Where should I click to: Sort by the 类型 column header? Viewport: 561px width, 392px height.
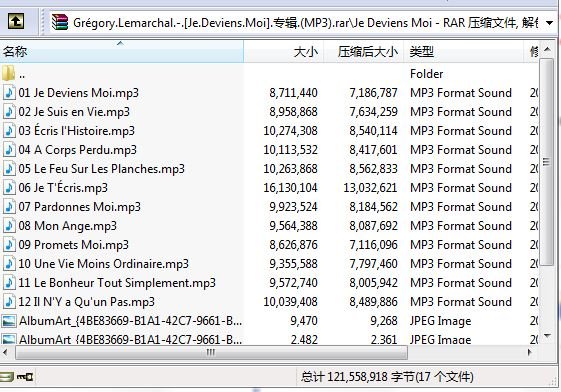[x=463, y=52]
